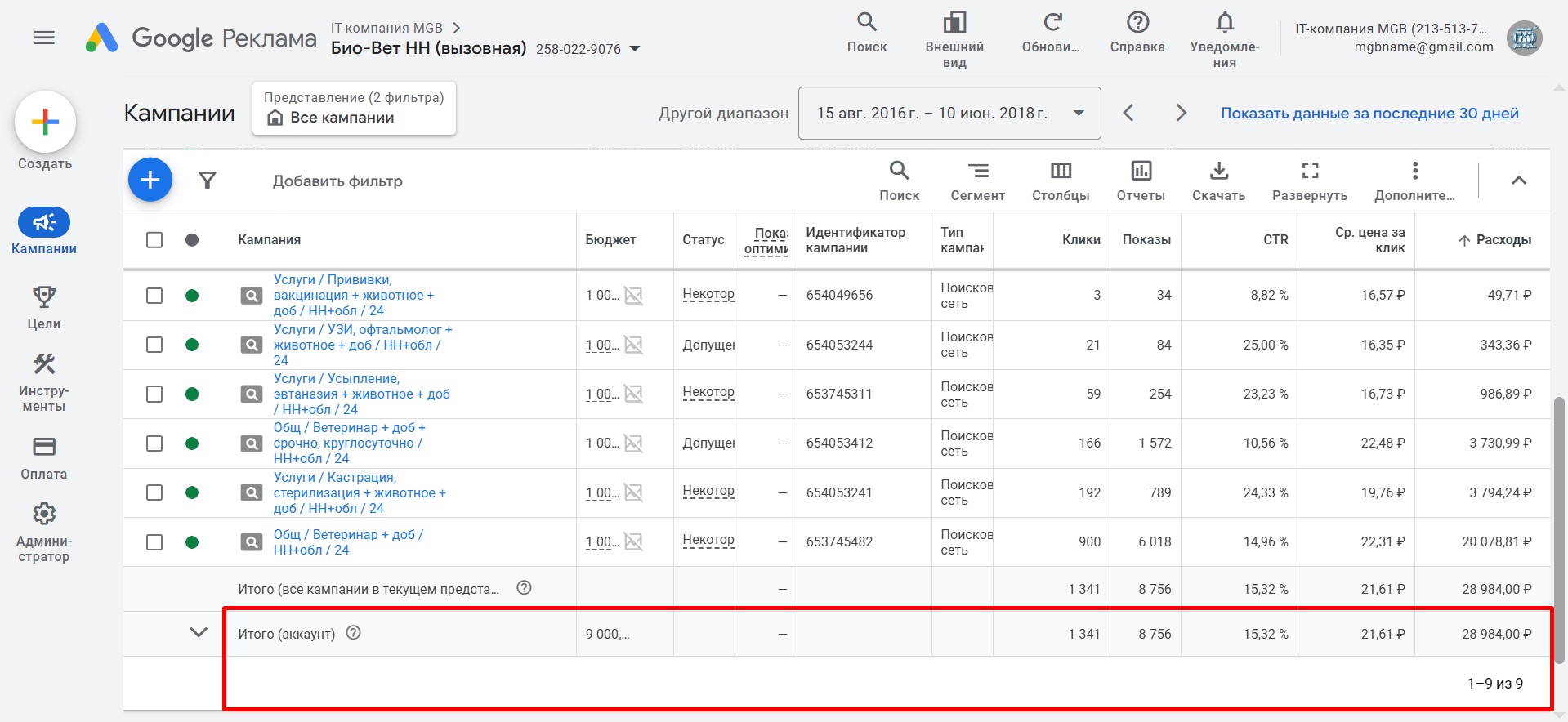Image resolution: width=1568 pixels, height=722 pixels.
Task: Download the table via Скачать
Action: tap(1218, 181)
